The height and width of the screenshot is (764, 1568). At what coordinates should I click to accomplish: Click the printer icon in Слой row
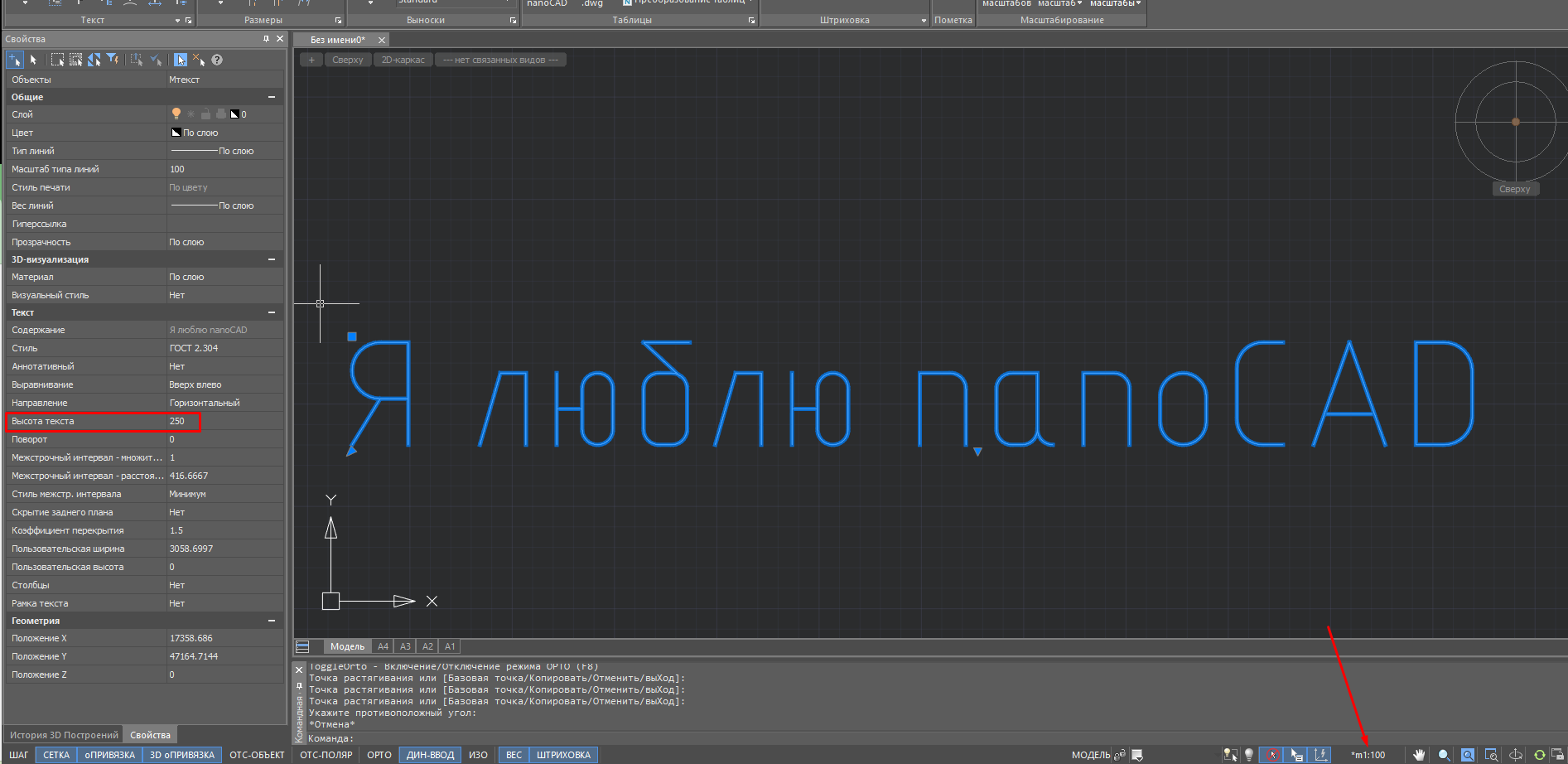(220, 114)
